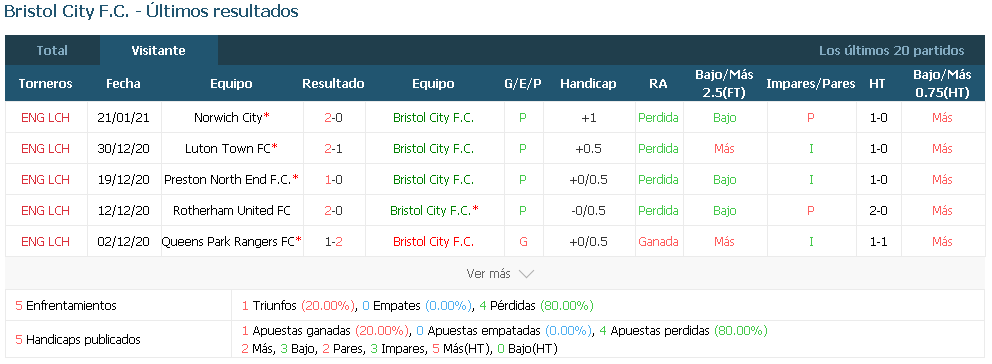992x364 pixels.
Task: Click Ganada value in RA column
Action: [658, 242]
